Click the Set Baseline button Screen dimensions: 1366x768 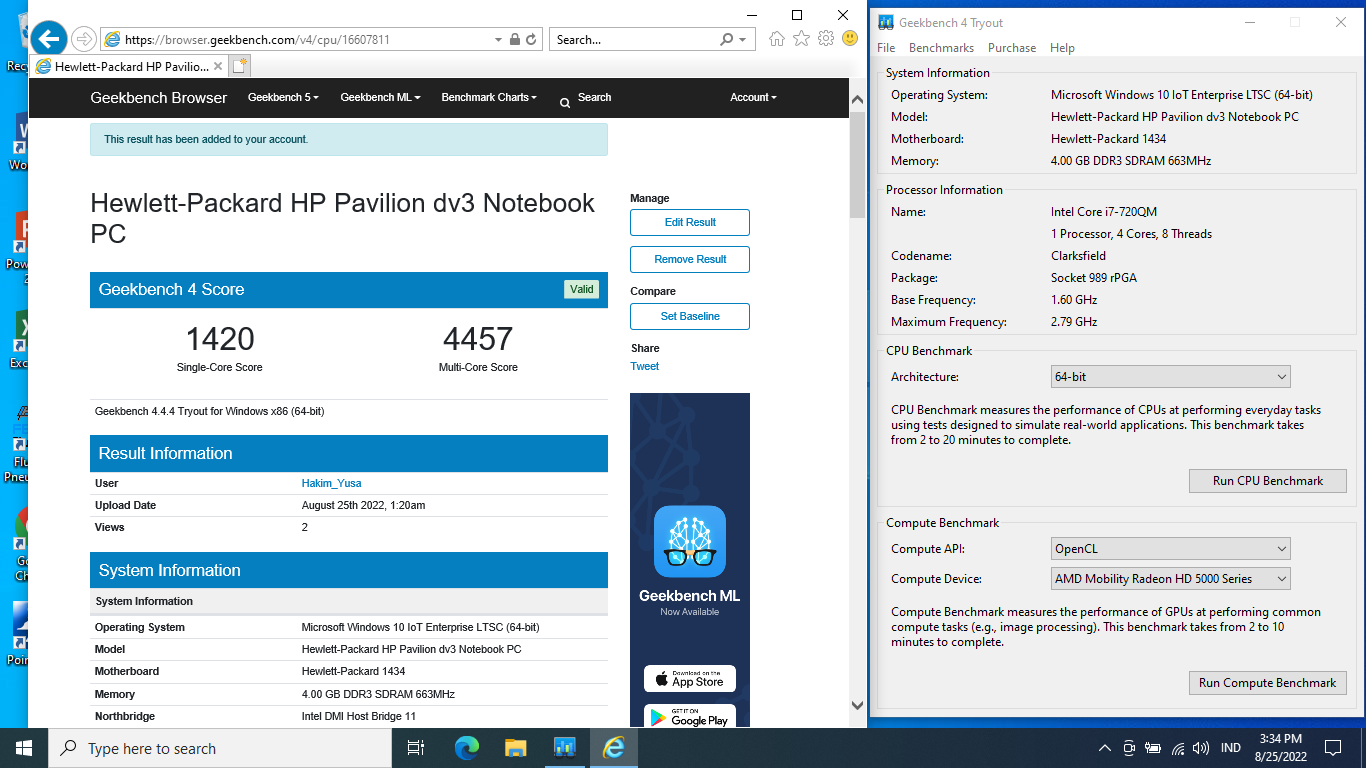(690, 316)
